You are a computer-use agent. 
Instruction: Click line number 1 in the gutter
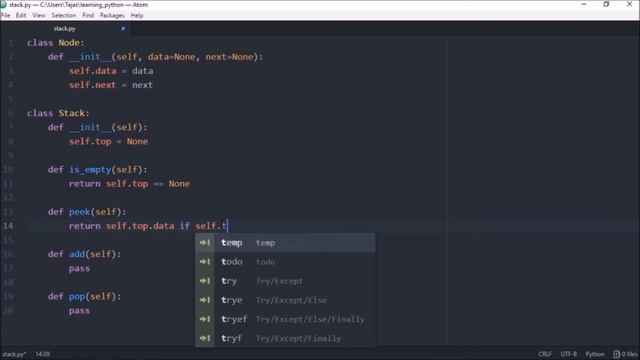coord(11,43)
